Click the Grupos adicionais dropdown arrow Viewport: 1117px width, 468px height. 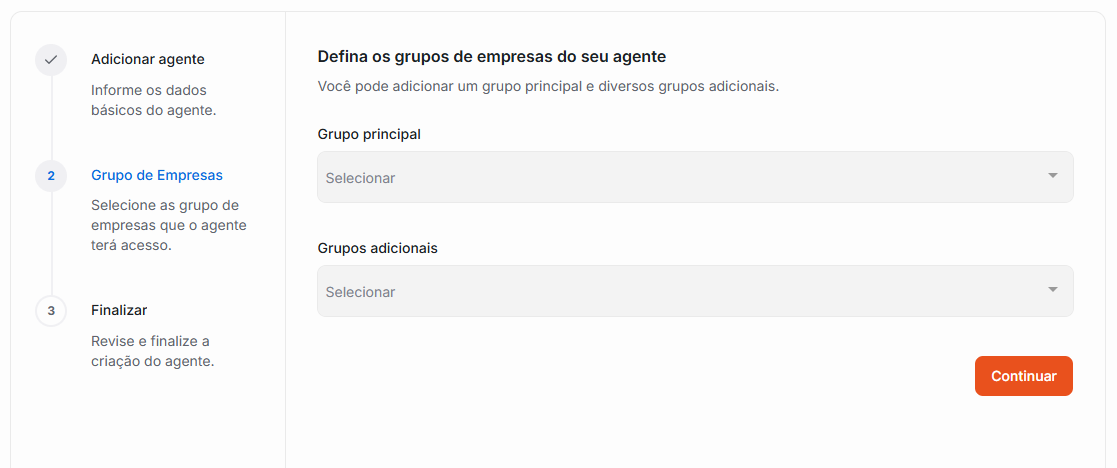(x=1052, y=290)
